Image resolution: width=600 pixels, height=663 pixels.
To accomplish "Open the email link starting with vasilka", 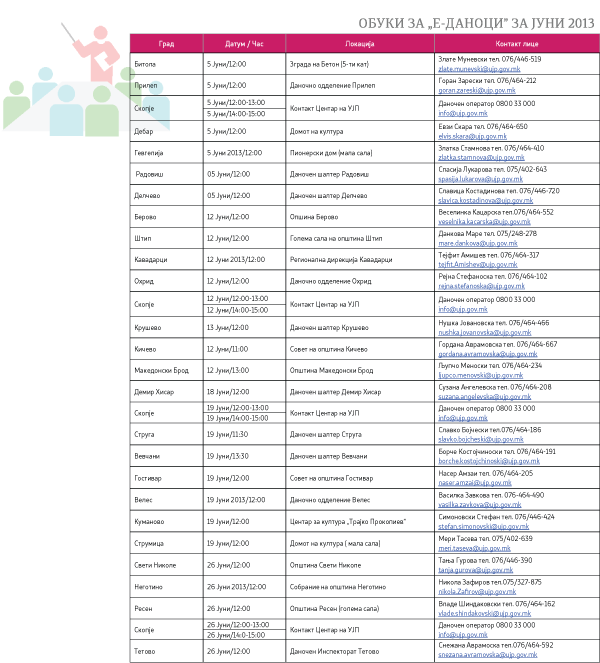I will tap(479, 505).
